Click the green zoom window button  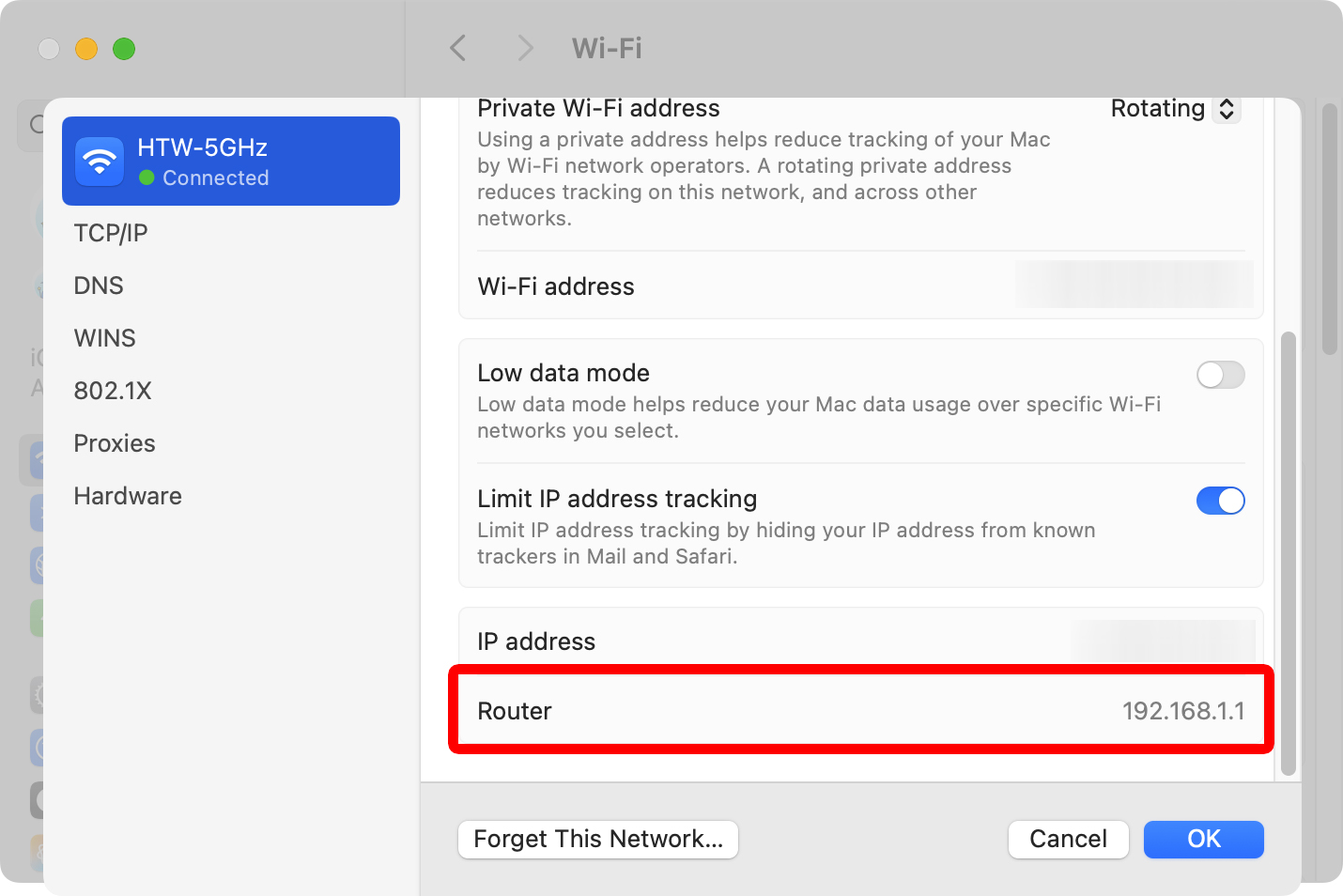pos(124,49)
